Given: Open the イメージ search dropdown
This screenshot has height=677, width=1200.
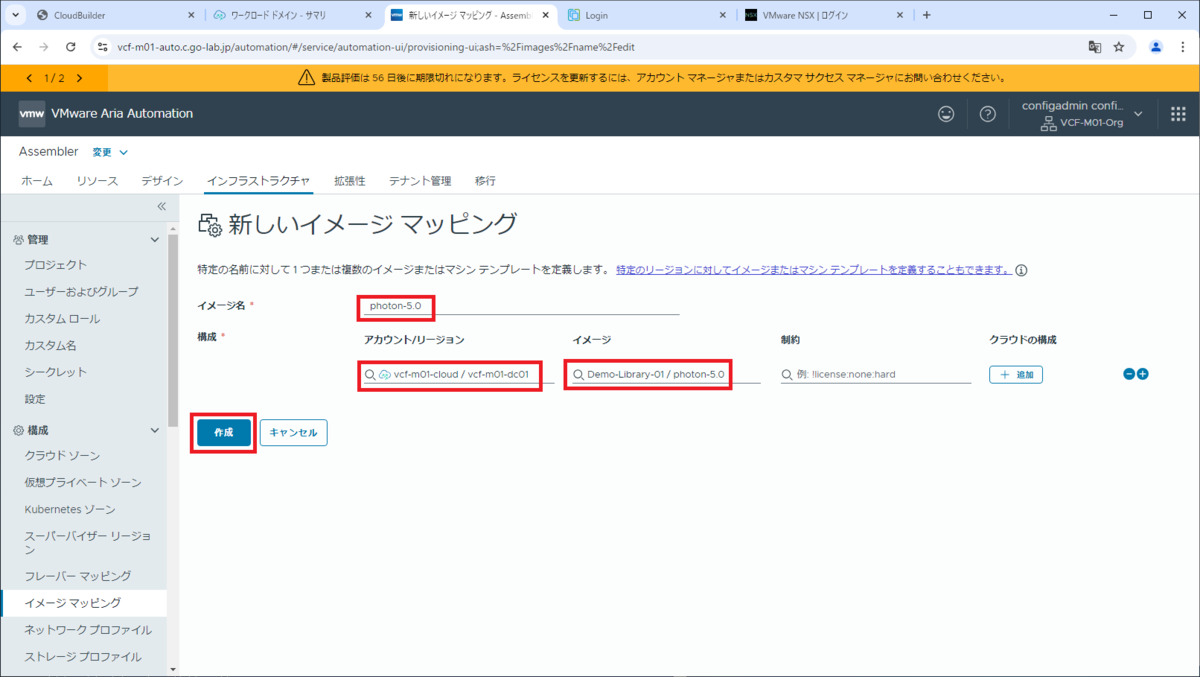Looking at the screenshot, I should 665,374.
